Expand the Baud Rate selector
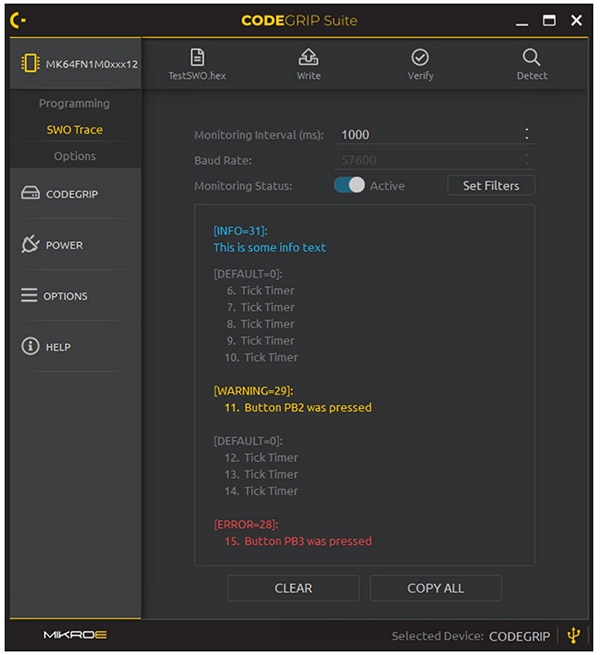The width and height of the screenshot is (600, 655). point(527,160)
